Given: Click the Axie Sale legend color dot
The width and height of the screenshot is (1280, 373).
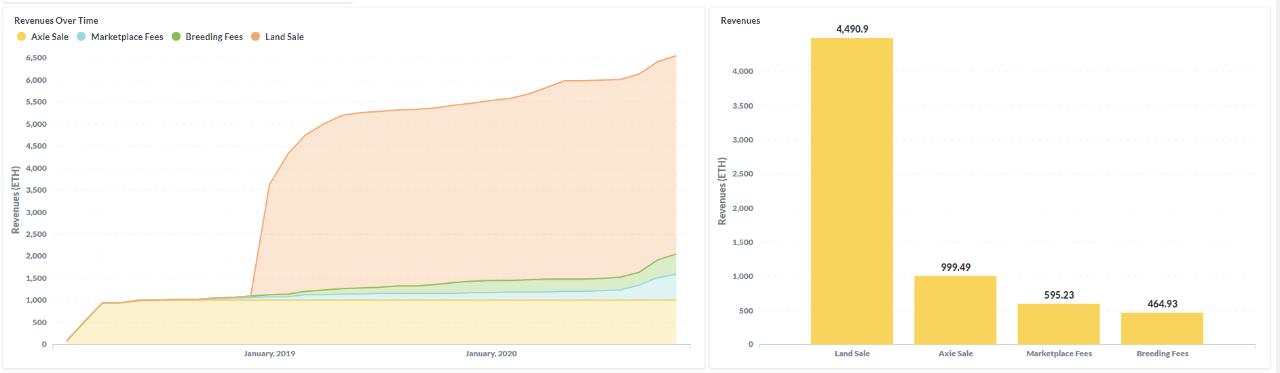Looking at the screenshot, I should tap(22, 37).
